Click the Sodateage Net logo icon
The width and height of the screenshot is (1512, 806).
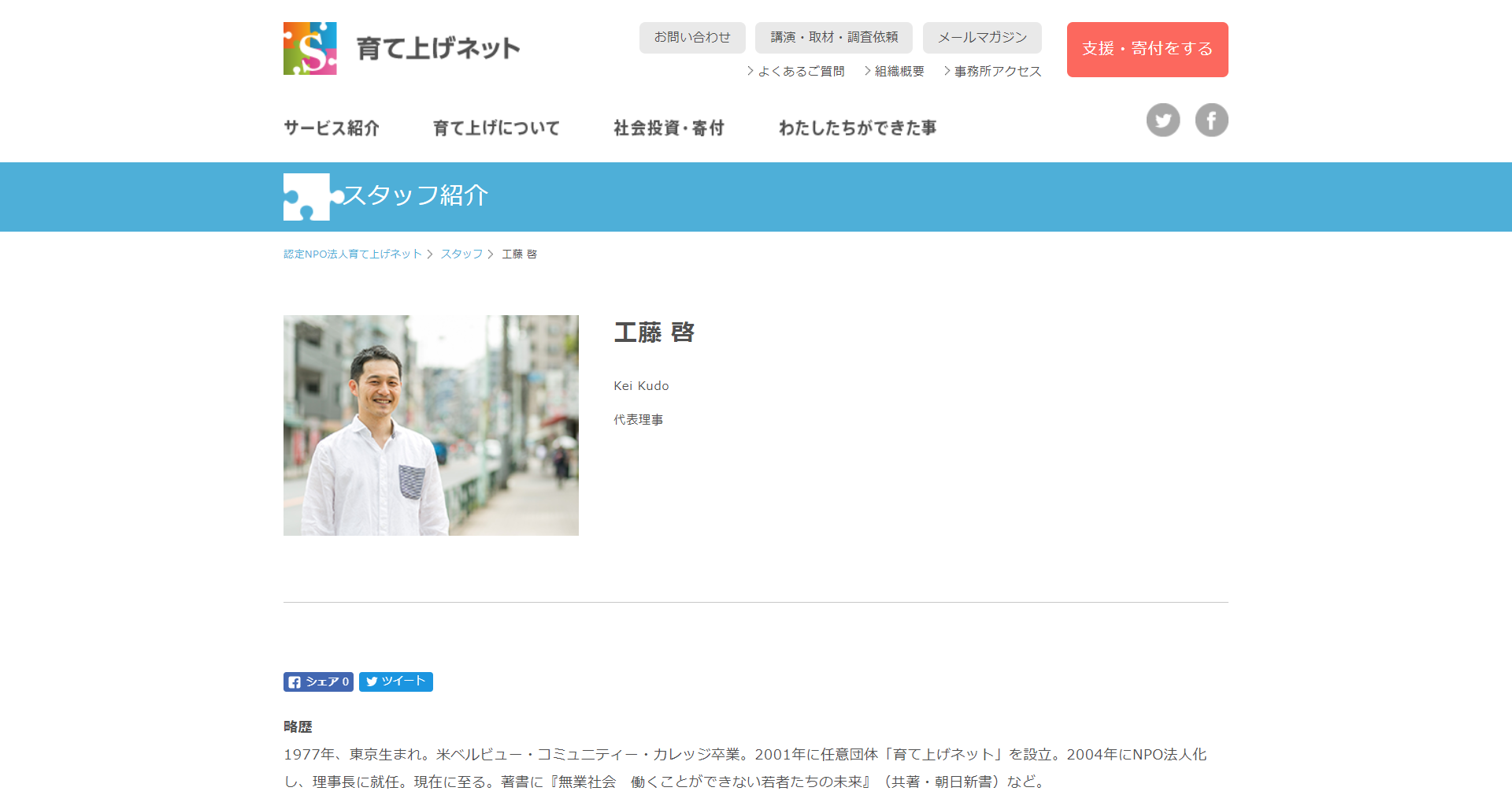coord(310,49)
